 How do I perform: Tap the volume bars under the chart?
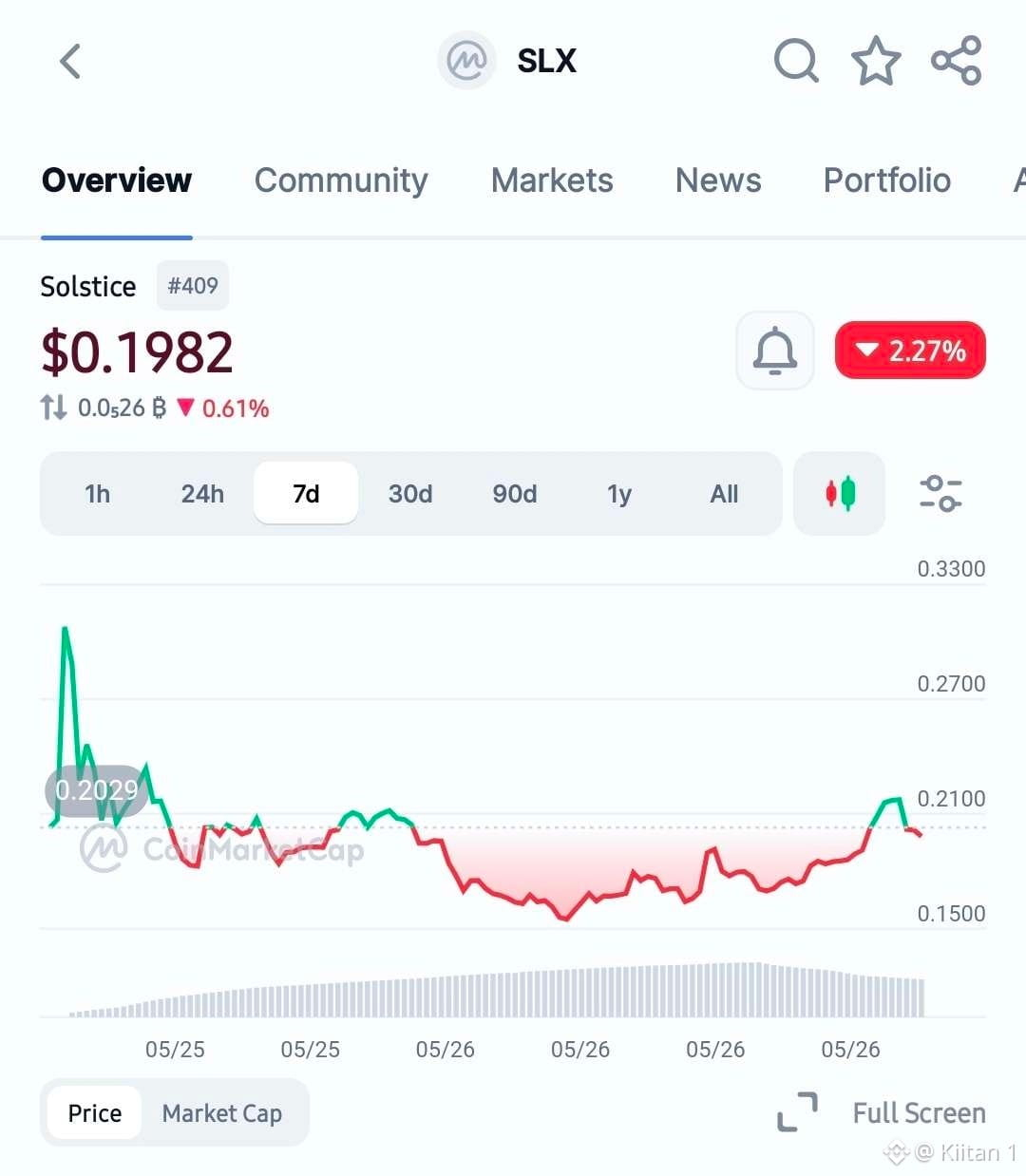point(496,991)
